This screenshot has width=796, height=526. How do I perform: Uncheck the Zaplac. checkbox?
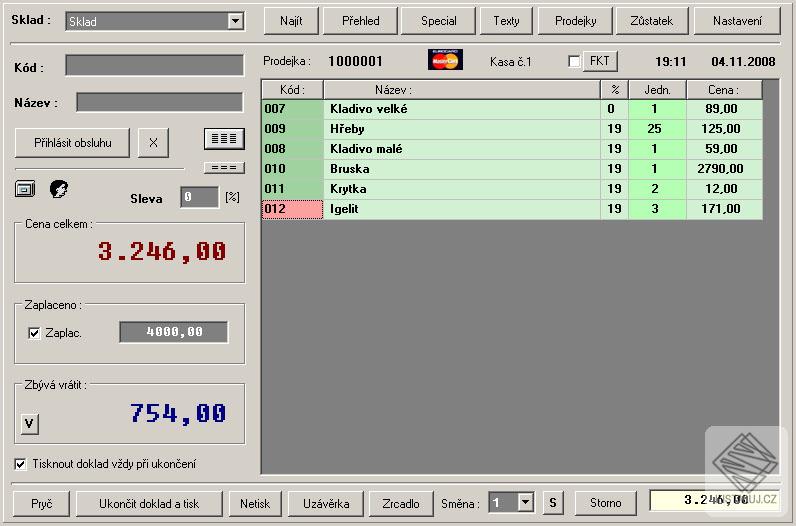tap(34, 333)
